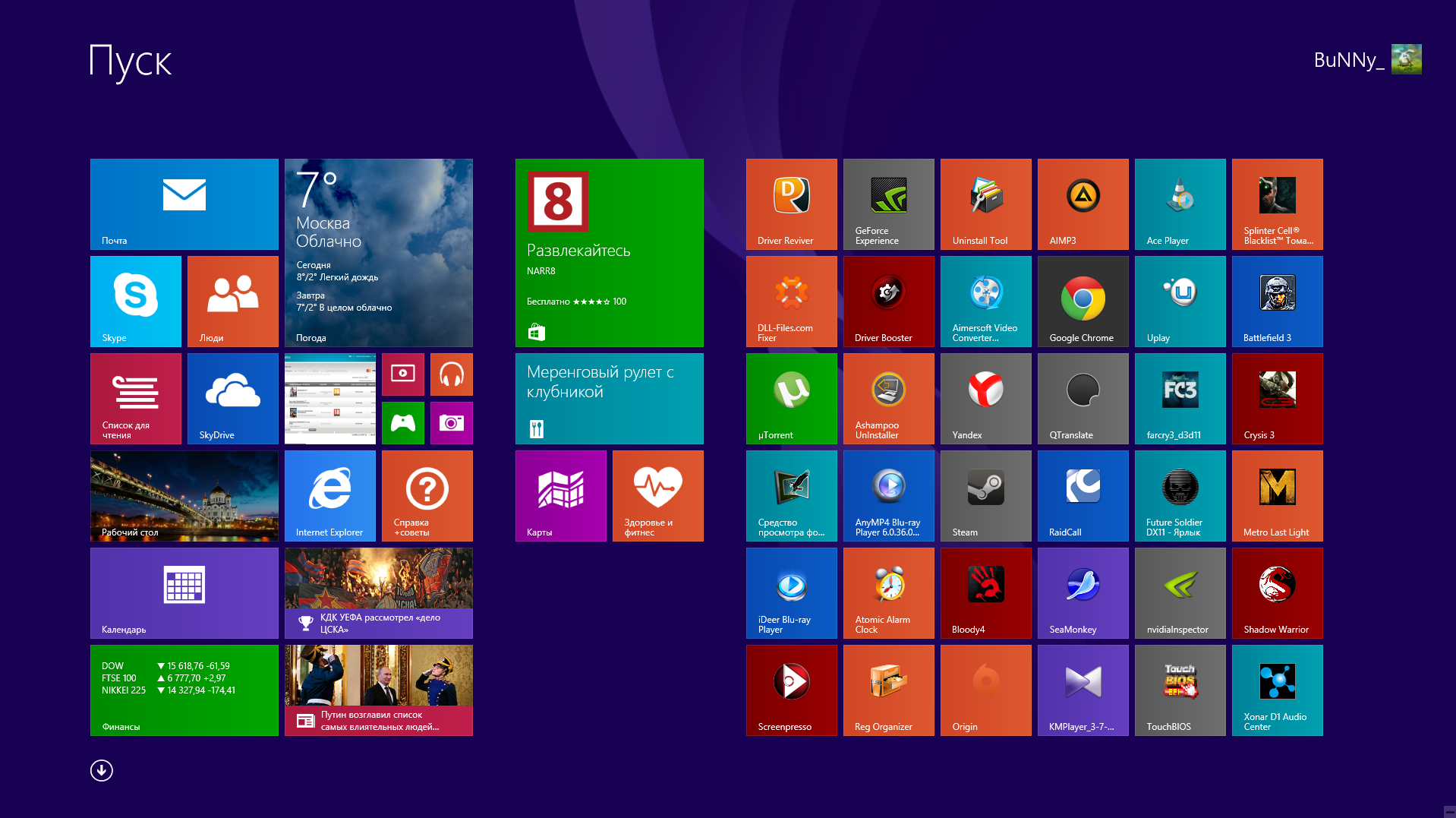Image resolution: width=1456 pixels, height=818 pixels.
Task: Launch DLL-Files.com Fixer
Action: [x=792, y=302]
